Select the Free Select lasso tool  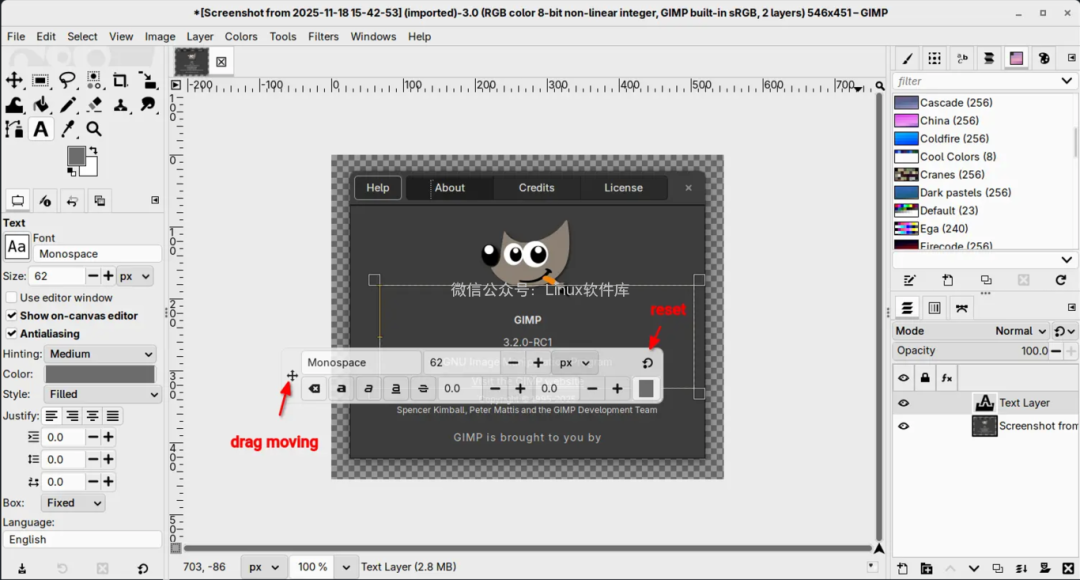pyautogui.click(x=67, y=81)
